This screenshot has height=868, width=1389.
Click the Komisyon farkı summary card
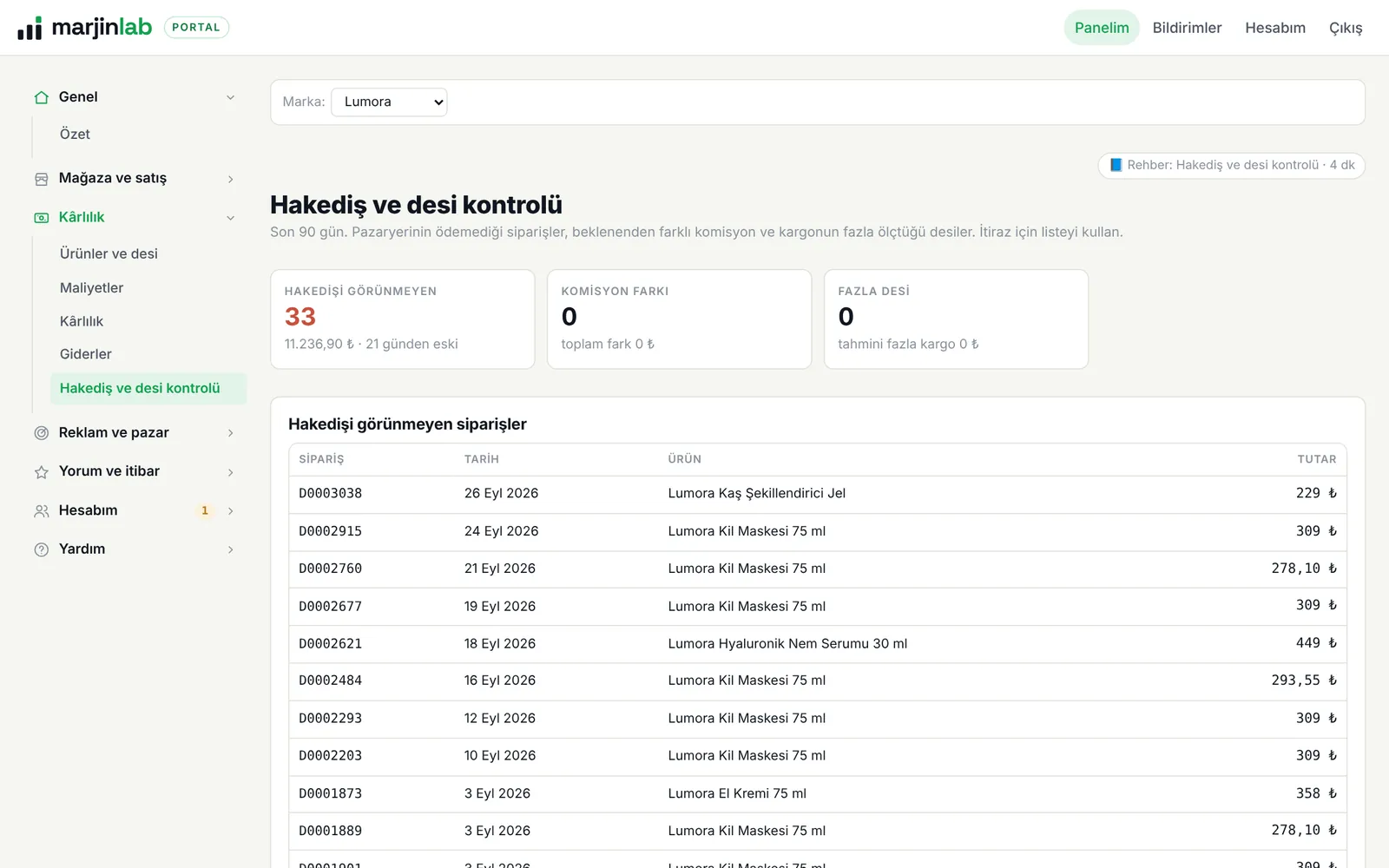coord(679,319)
